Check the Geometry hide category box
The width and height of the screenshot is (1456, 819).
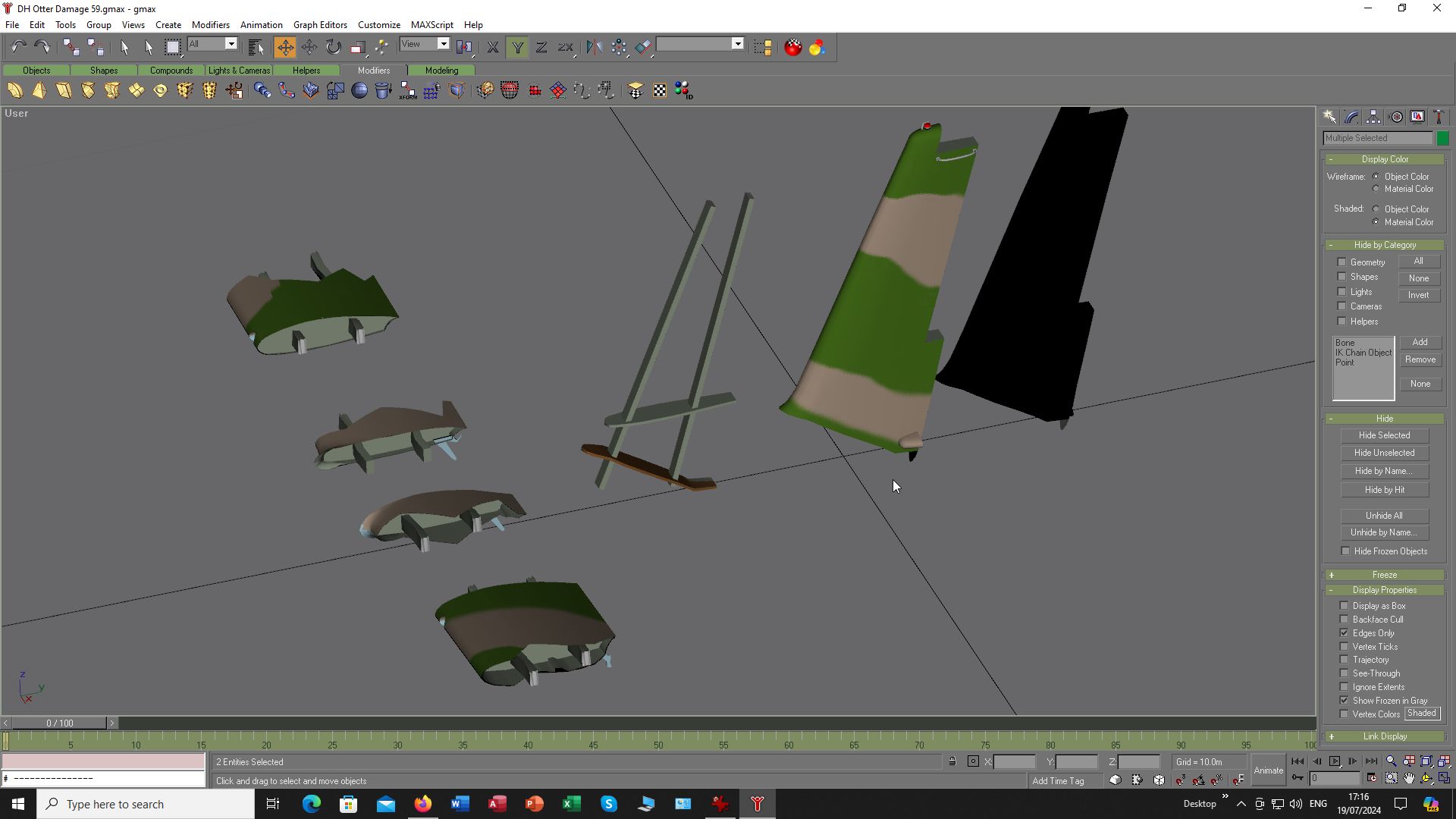1341,262
